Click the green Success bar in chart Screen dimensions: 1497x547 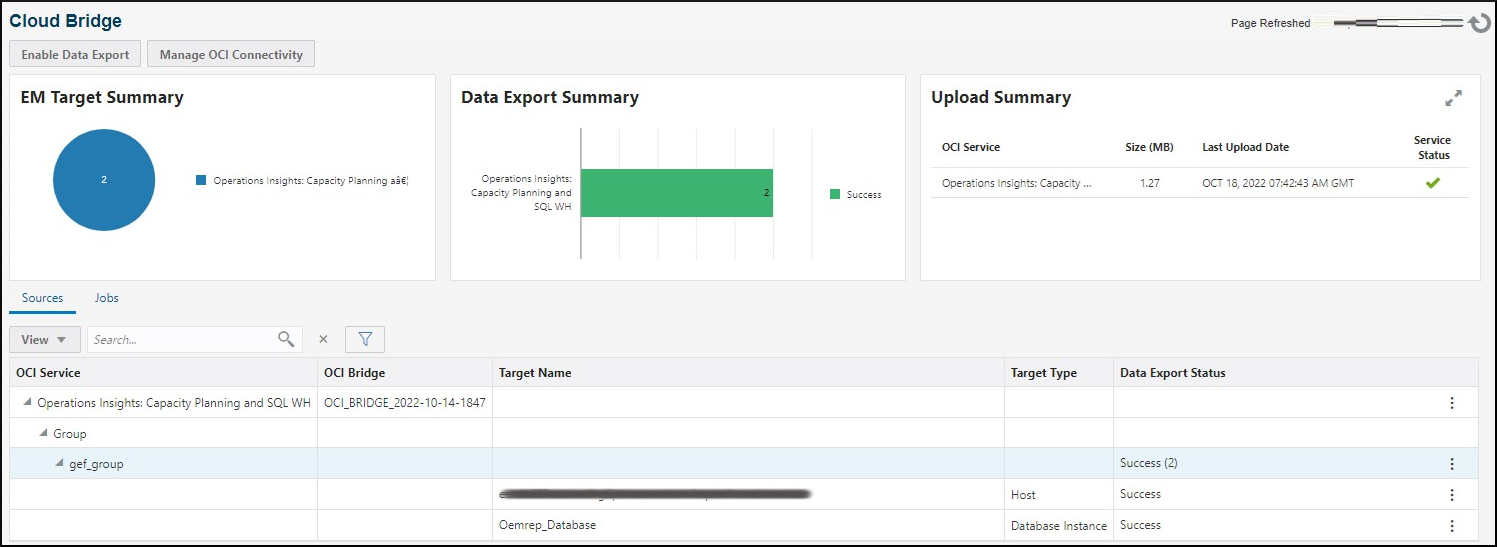coord(677,193)
